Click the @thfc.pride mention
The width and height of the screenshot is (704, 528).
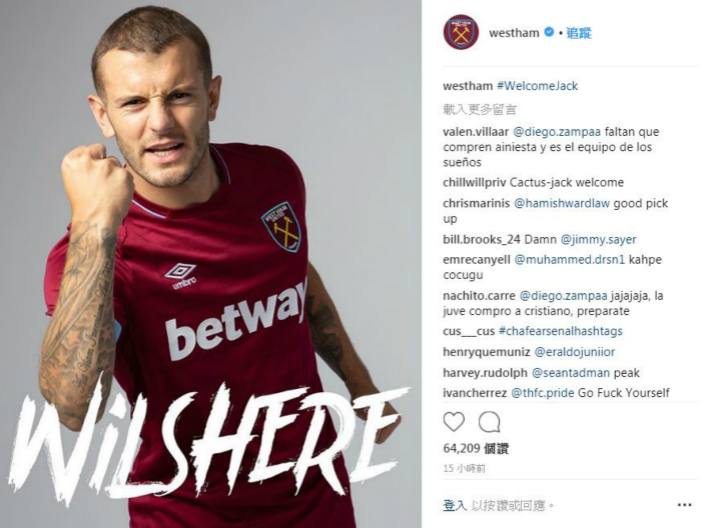[542, 393]
